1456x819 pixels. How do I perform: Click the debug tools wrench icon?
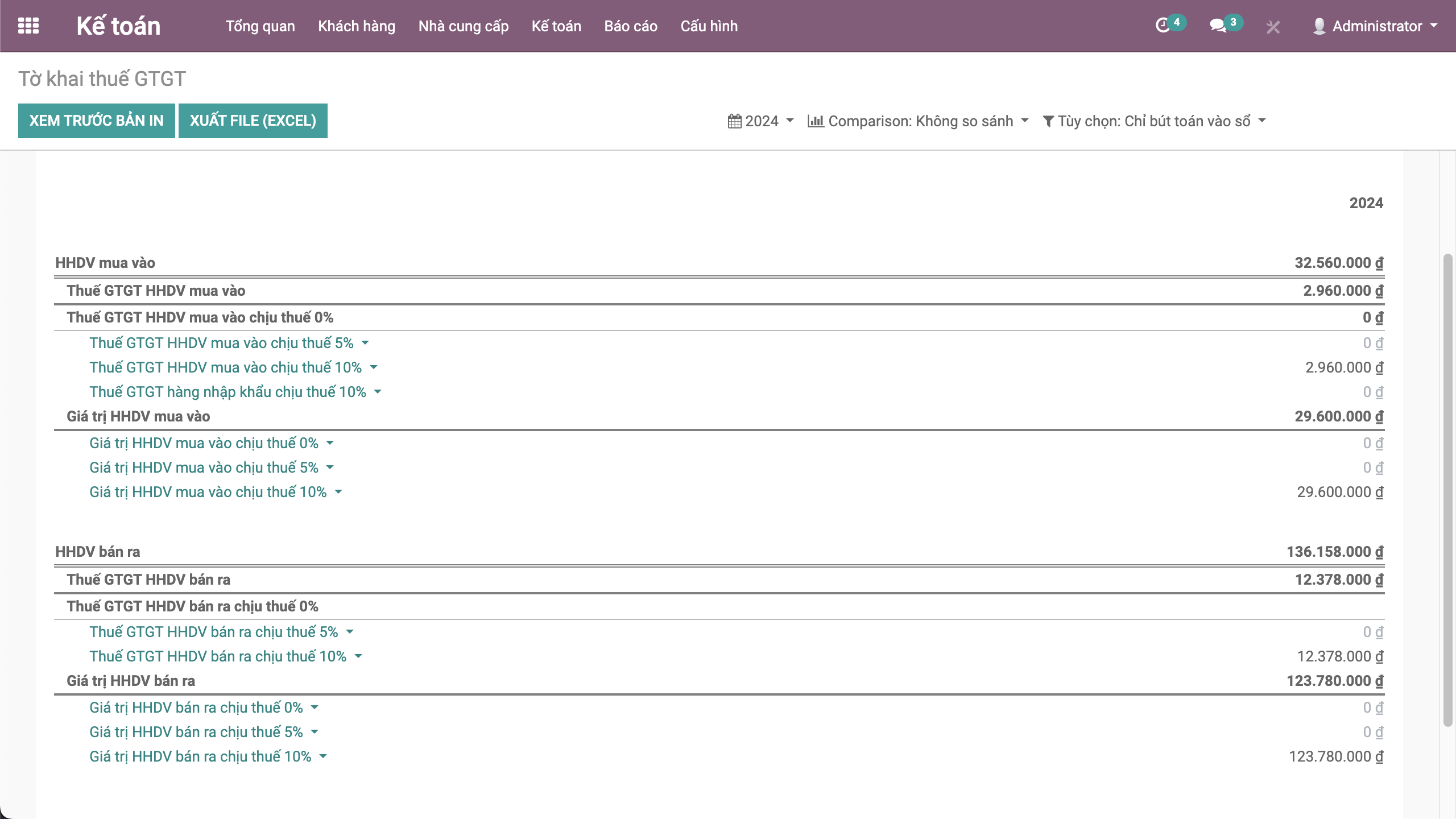click(x=1273, y=27)
